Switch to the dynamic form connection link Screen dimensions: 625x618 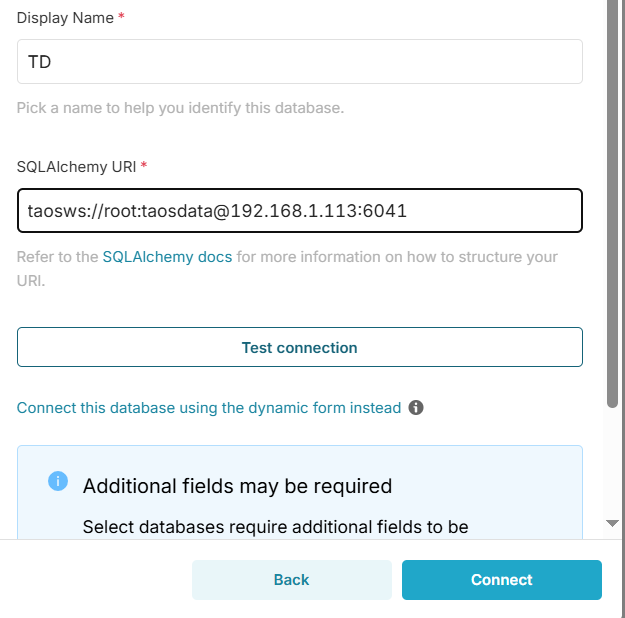209,408
